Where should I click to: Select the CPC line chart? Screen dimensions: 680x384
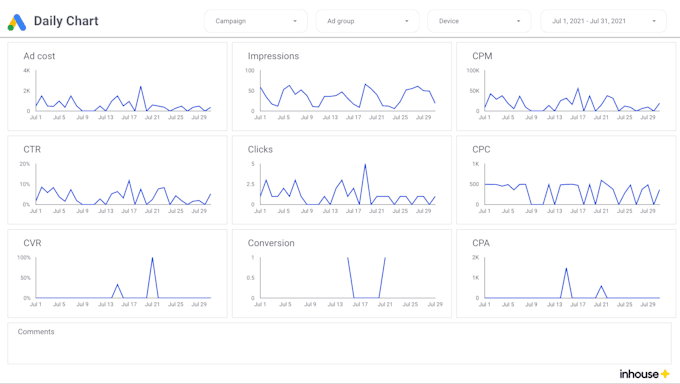pyautogui.click(x=566, y=180)
